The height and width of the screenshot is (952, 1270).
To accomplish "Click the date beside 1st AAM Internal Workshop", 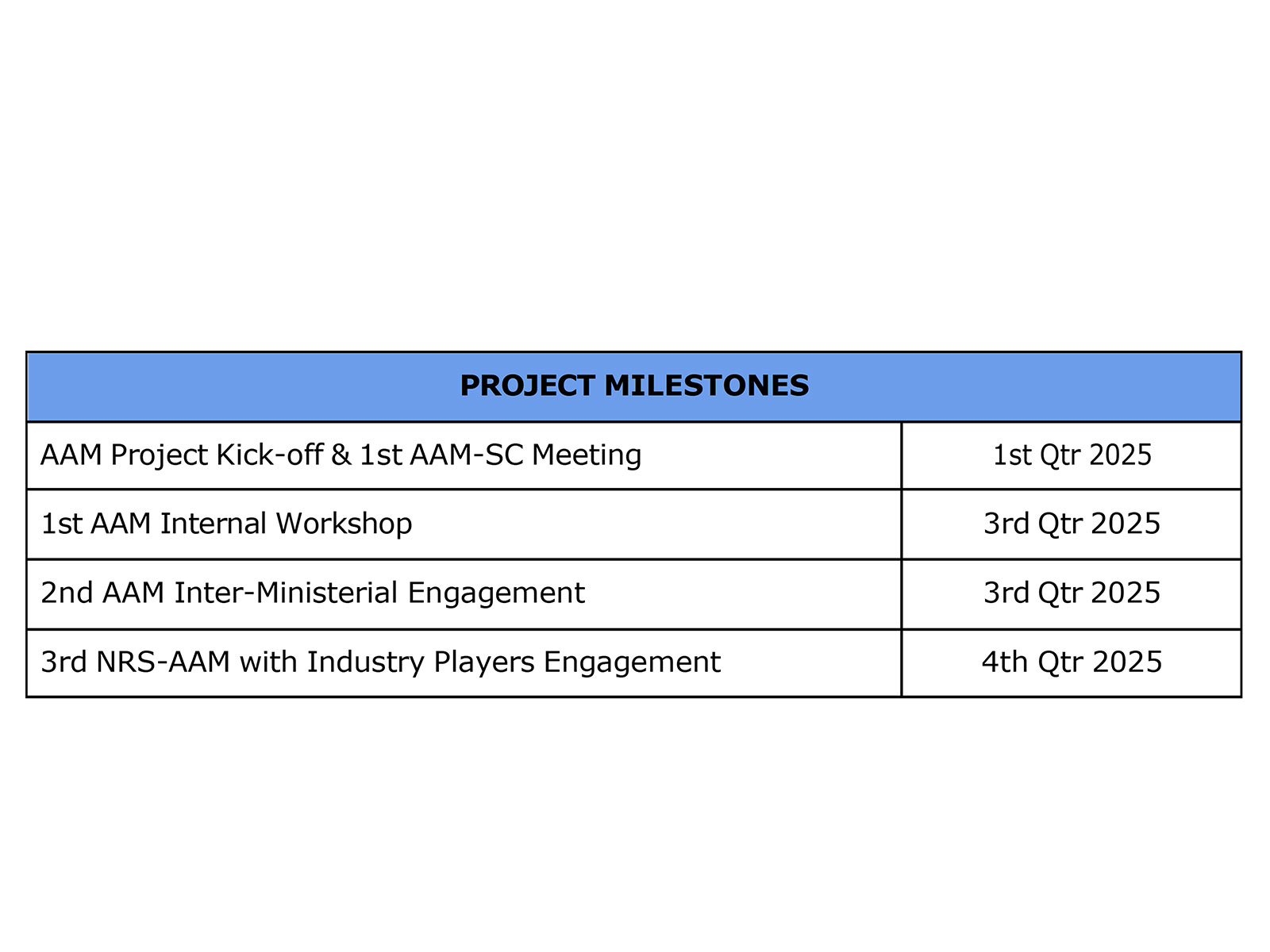I will point(1072,524).
